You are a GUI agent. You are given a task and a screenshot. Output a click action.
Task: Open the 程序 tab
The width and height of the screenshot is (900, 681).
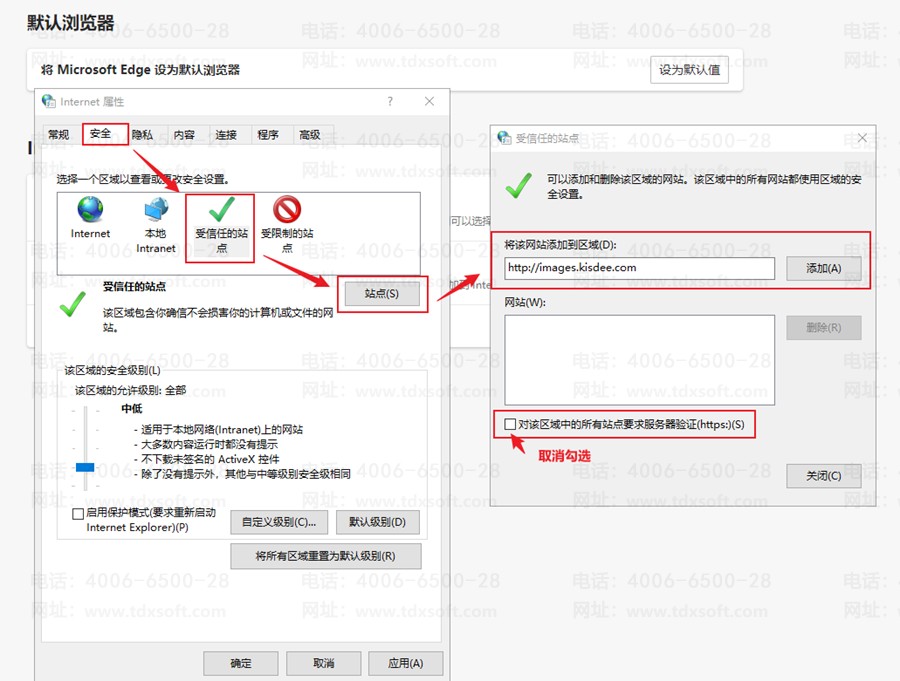[x=268, y=134]
